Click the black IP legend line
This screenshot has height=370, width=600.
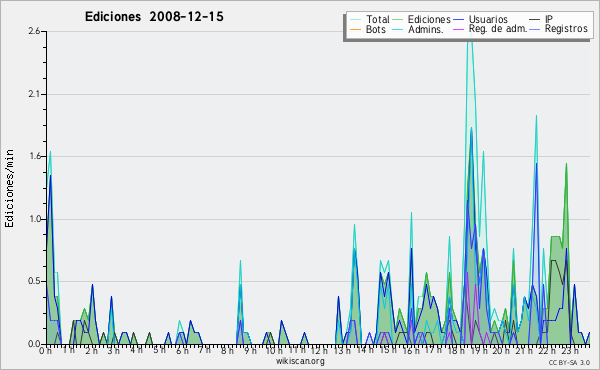(x=535, y=20)
